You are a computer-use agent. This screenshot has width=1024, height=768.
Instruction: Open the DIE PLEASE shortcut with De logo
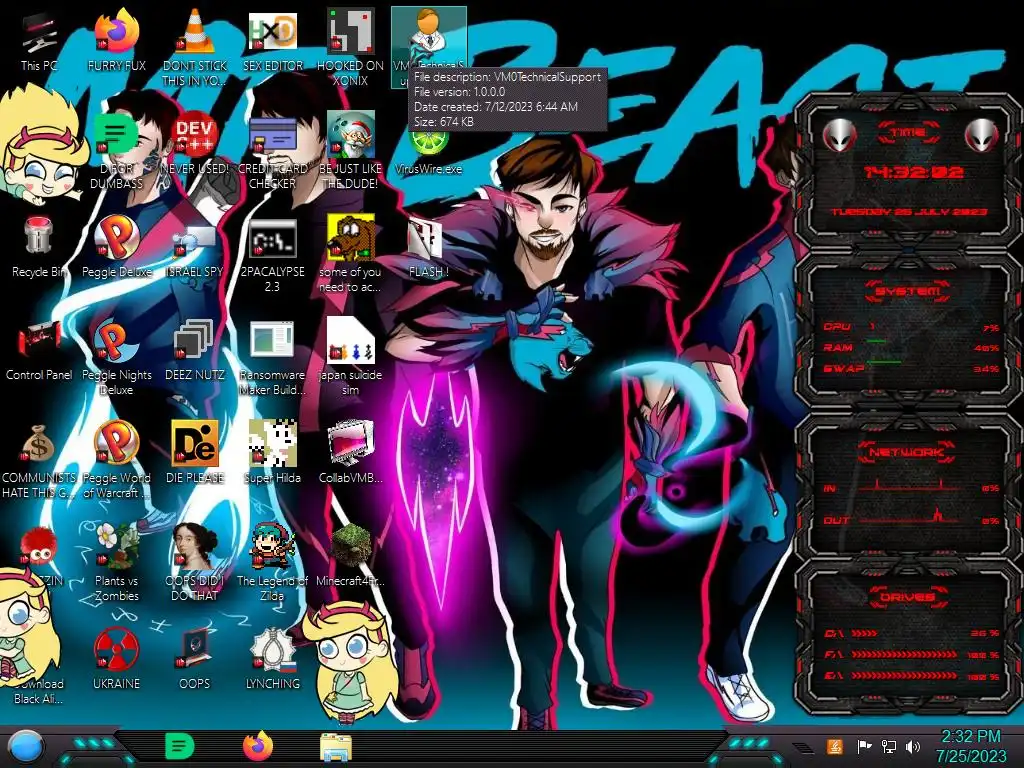click(x=195, y=452)
